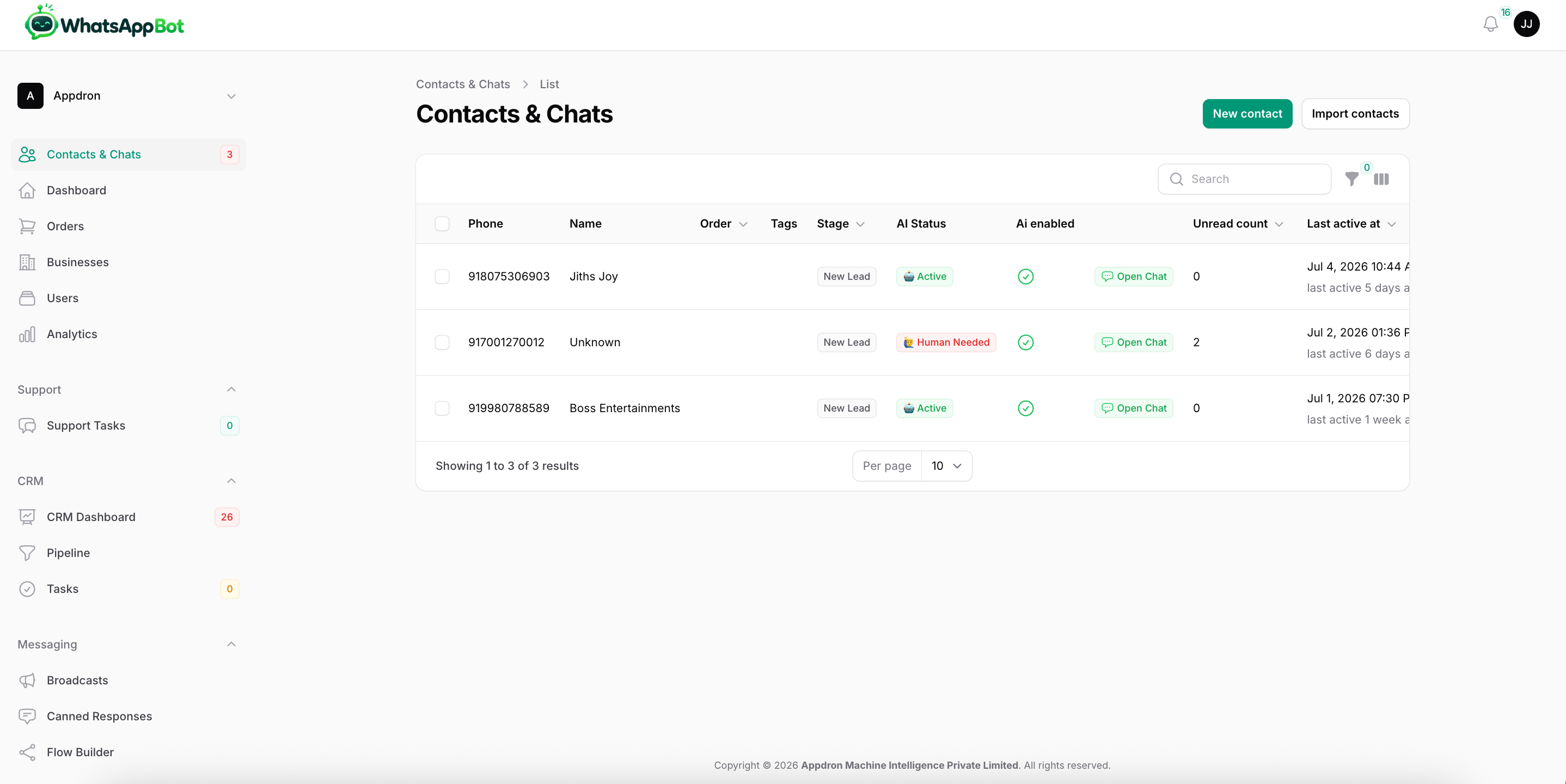Click the Contacts & Chats breadcrumb link
This screenshot has width=1566, height=784.
tap(463, 84)
